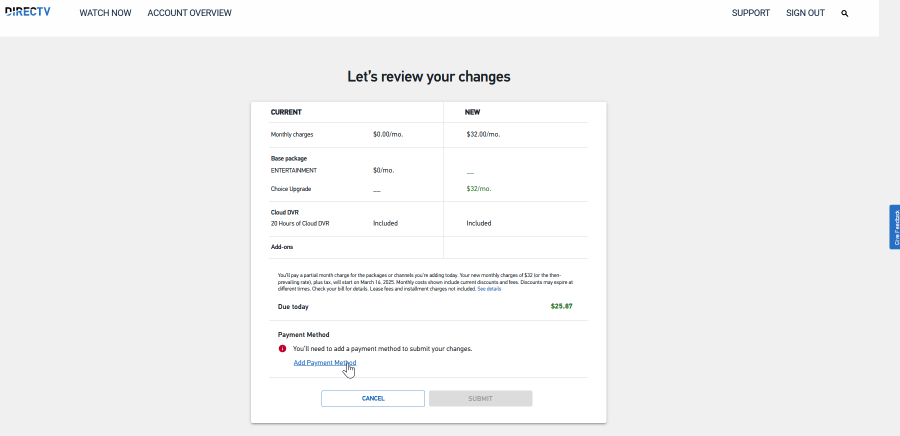
Task: Click the Choice Upgrade row label
Action: pos(291,189)
